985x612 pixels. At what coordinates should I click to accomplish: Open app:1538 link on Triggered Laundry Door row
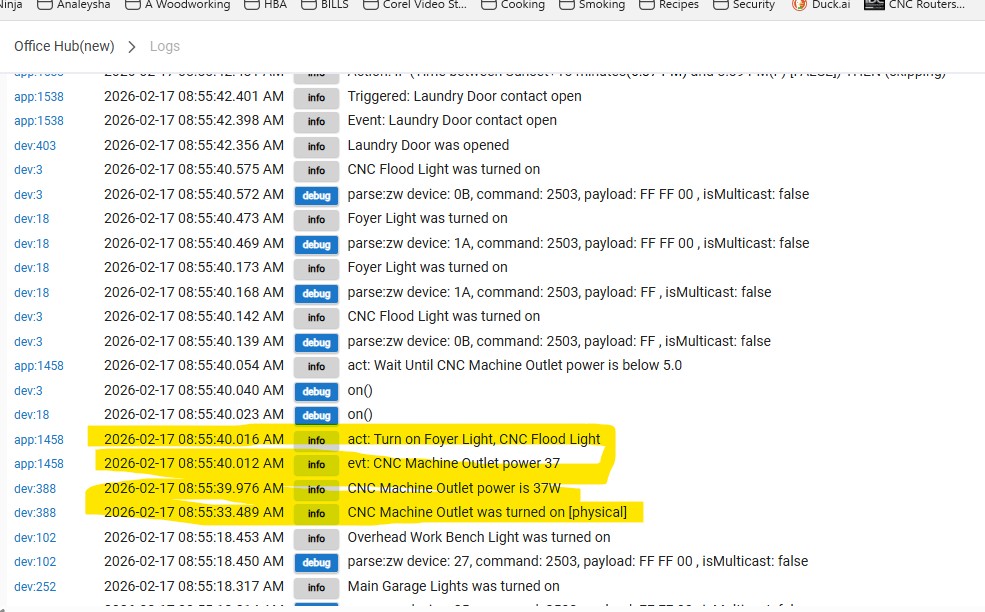(39, 97)
